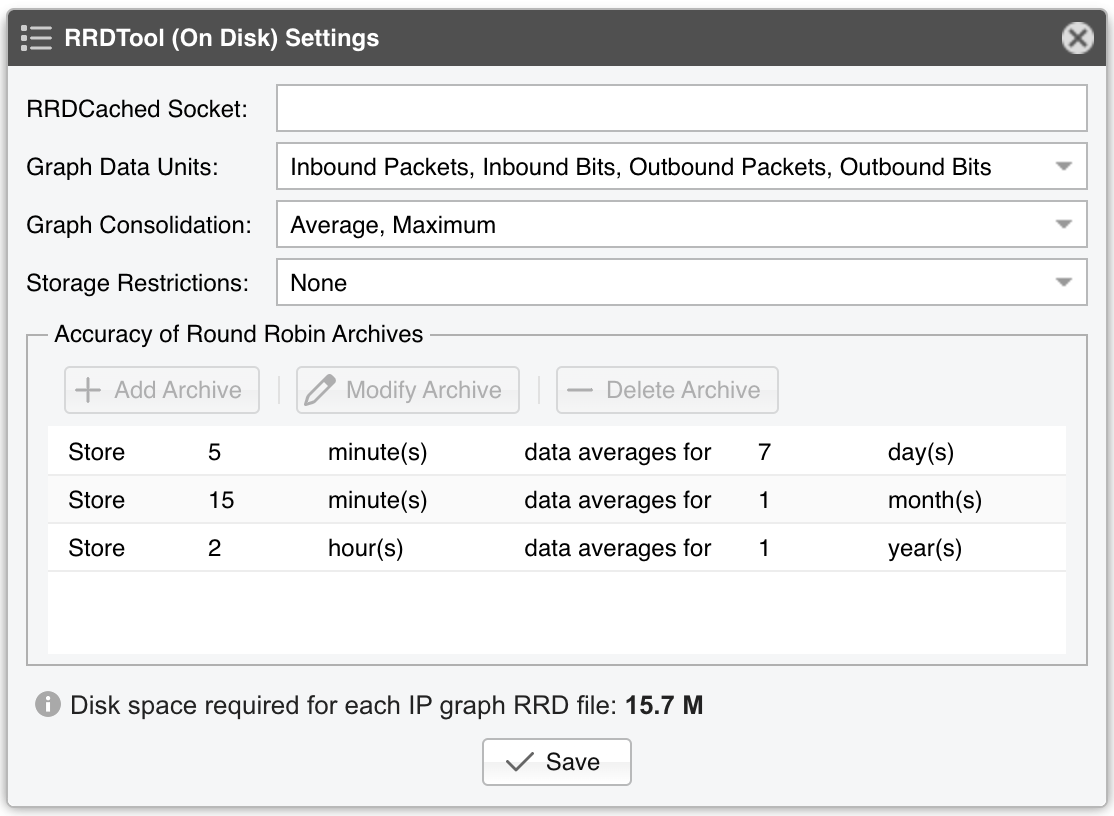Screen dimensions: 1114x816
Task: Select the 2 hour(s) archive row
Action: pos(556,548)
